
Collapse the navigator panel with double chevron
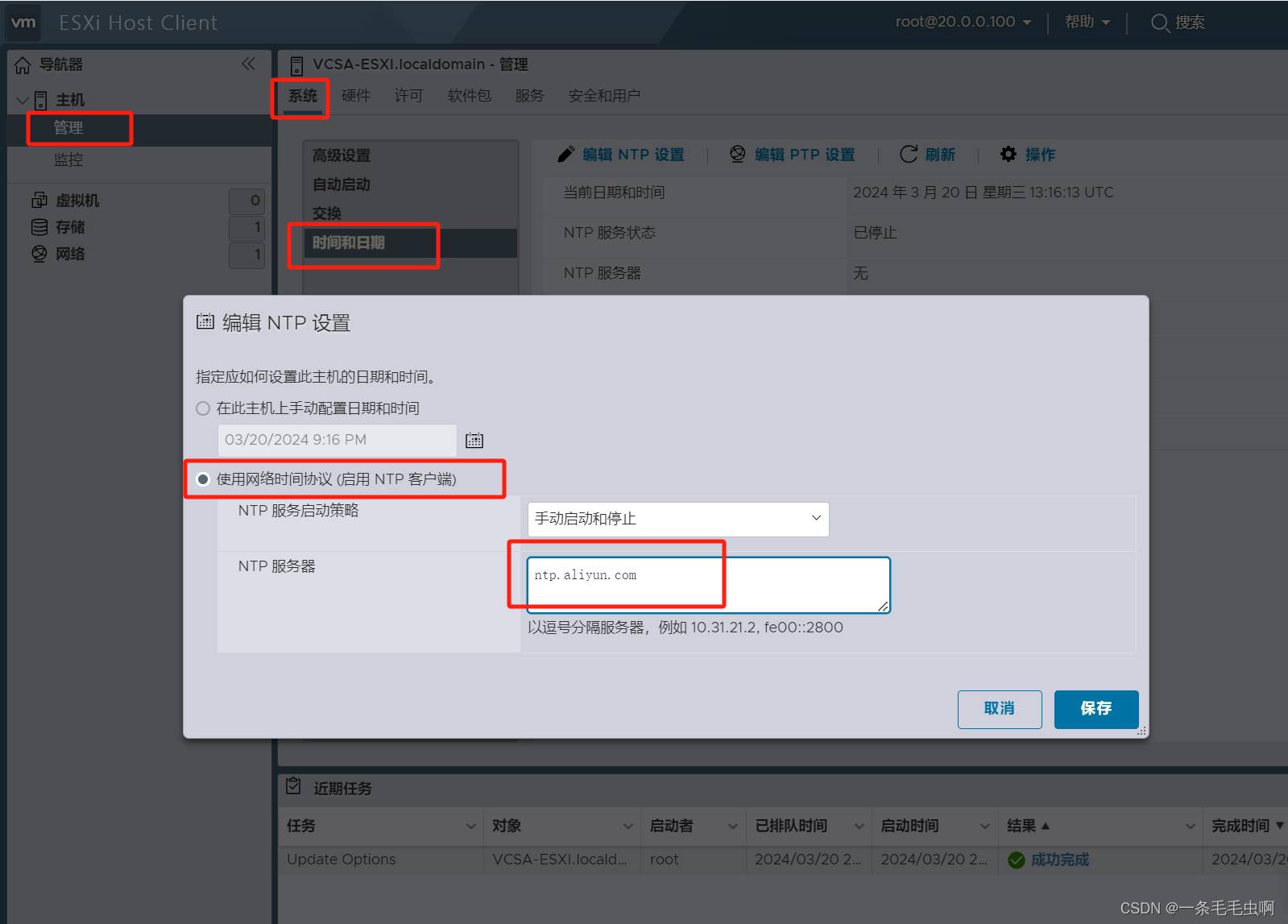click(x=248, y=64)
